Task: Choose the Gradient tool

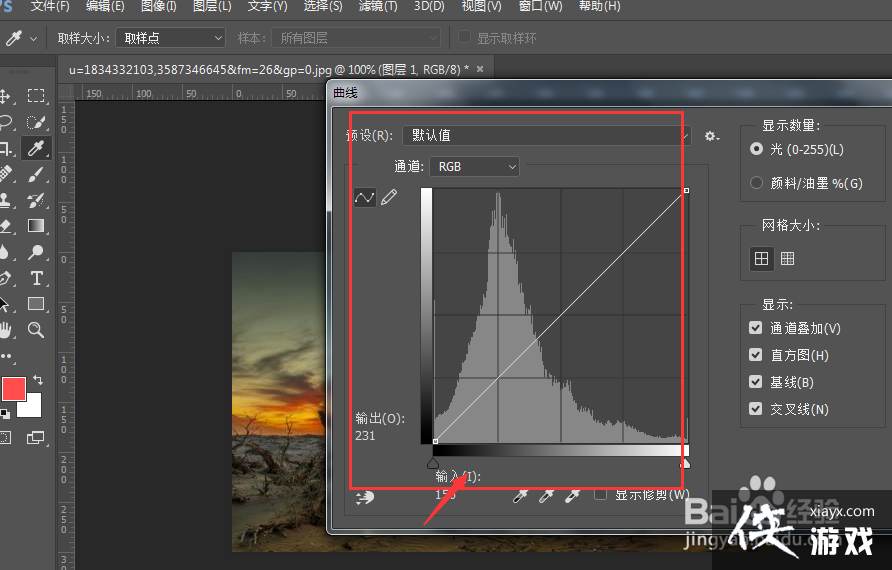Action: click(x=36, y=226)
